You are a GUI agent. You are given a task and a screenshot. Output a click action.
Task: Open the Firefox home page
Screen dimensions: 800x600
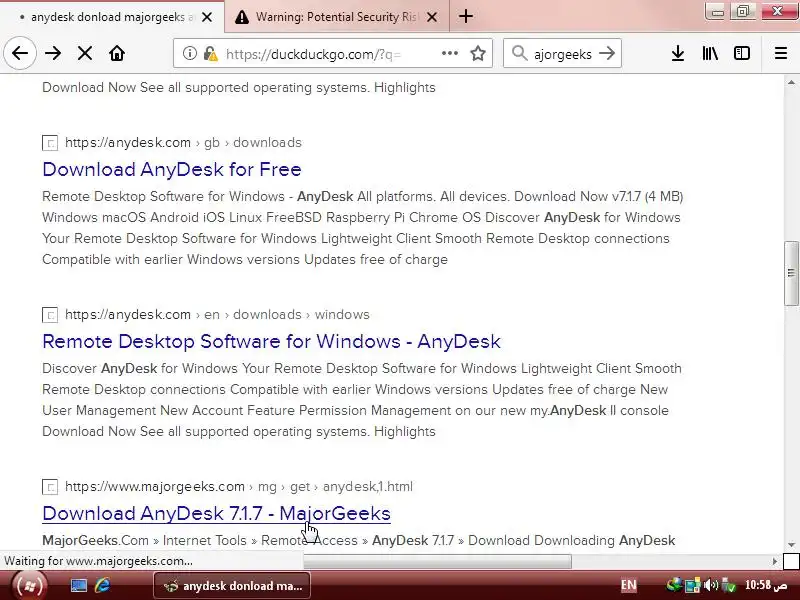pos(117,53)
